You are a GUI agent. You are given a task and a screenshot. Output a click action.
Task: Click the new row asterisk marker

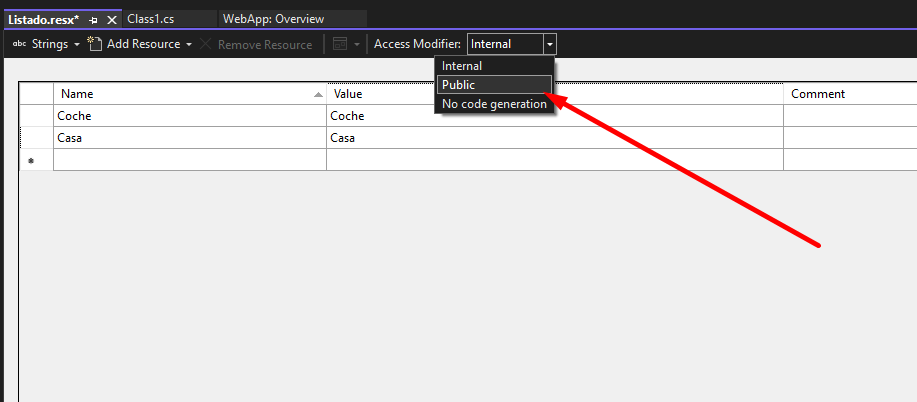click(x=30, y=161)
